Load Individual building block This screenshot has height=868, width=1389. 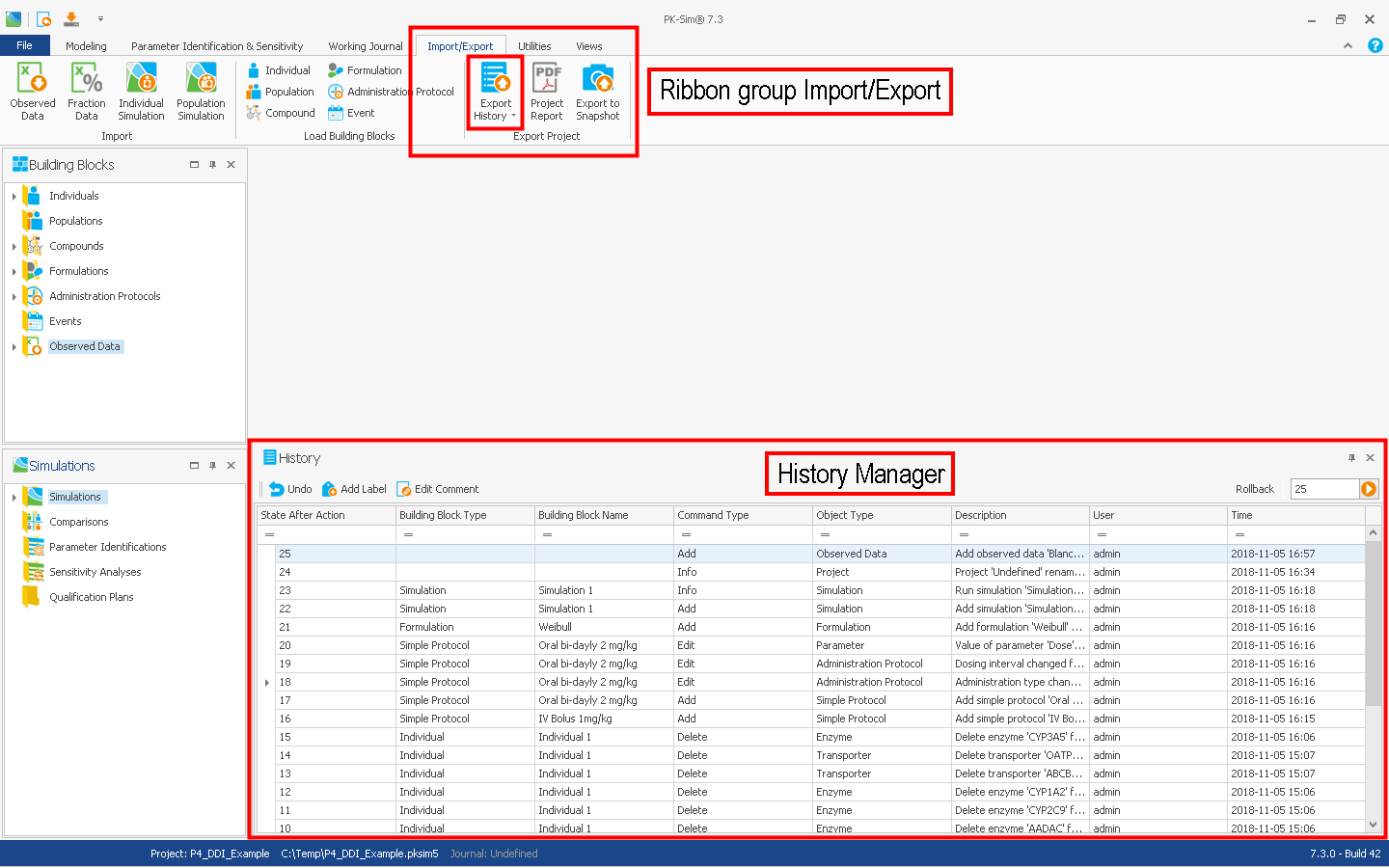point(278,70)
